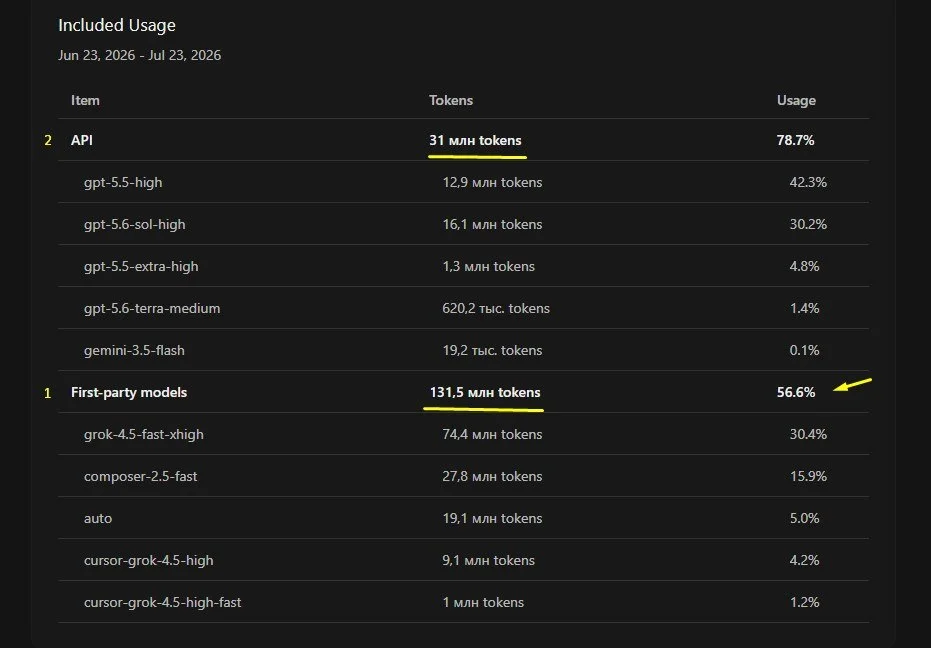Click the 'Item' column header
The width and height of the screenshot is (931, 648).
[x=86, y=100]
